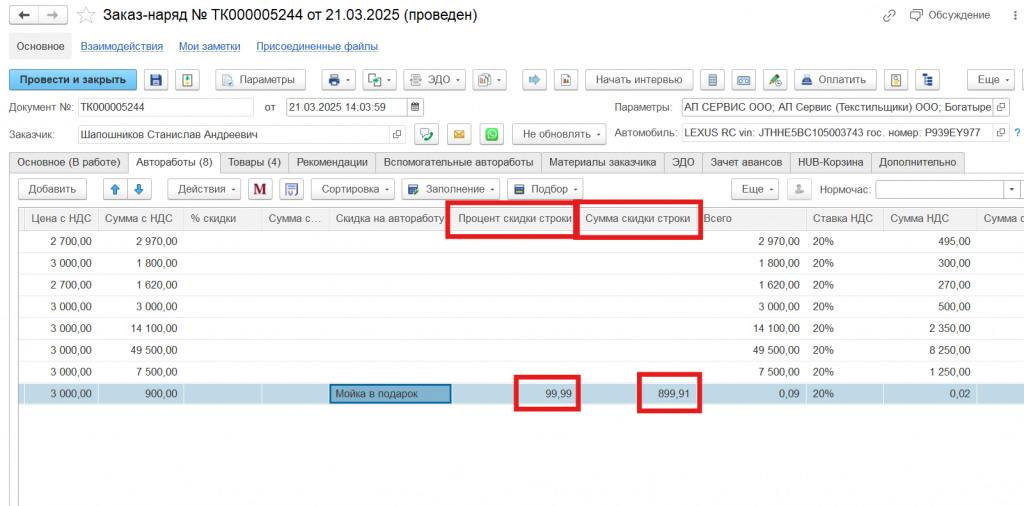This screenshot has width=1024, height=506.
Task: Expand the Не обновлять dropdown
Action: (x=559, y=134)
